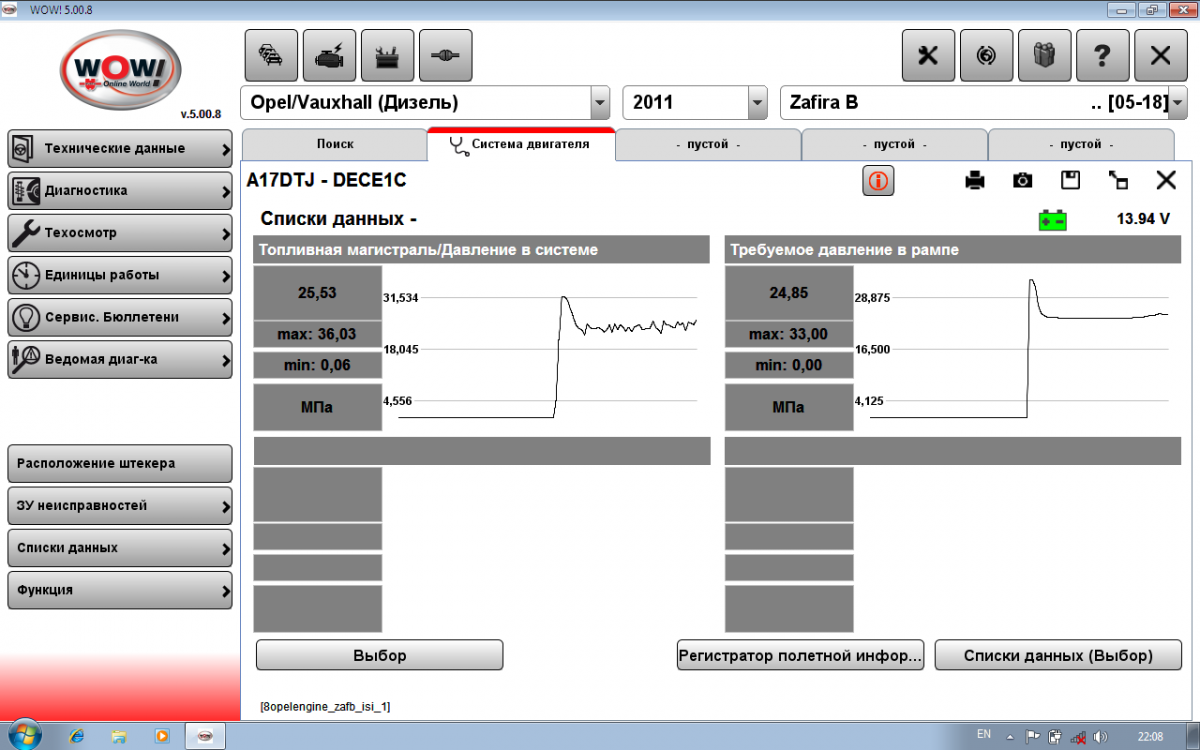Click the EN language indicator

(984, 736)
